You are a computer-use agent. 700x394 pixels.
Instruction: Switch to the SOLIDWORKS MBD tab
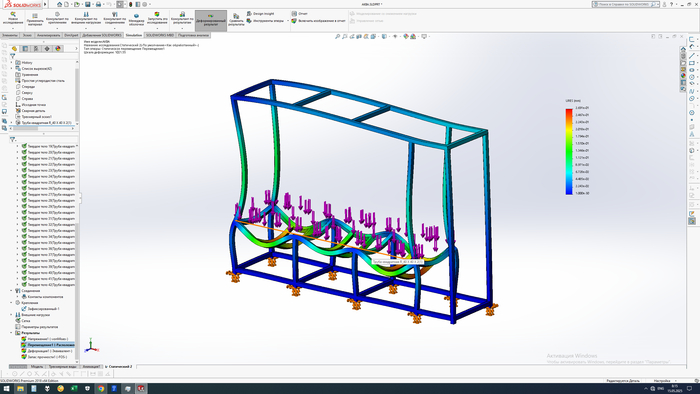pos(160,35)
